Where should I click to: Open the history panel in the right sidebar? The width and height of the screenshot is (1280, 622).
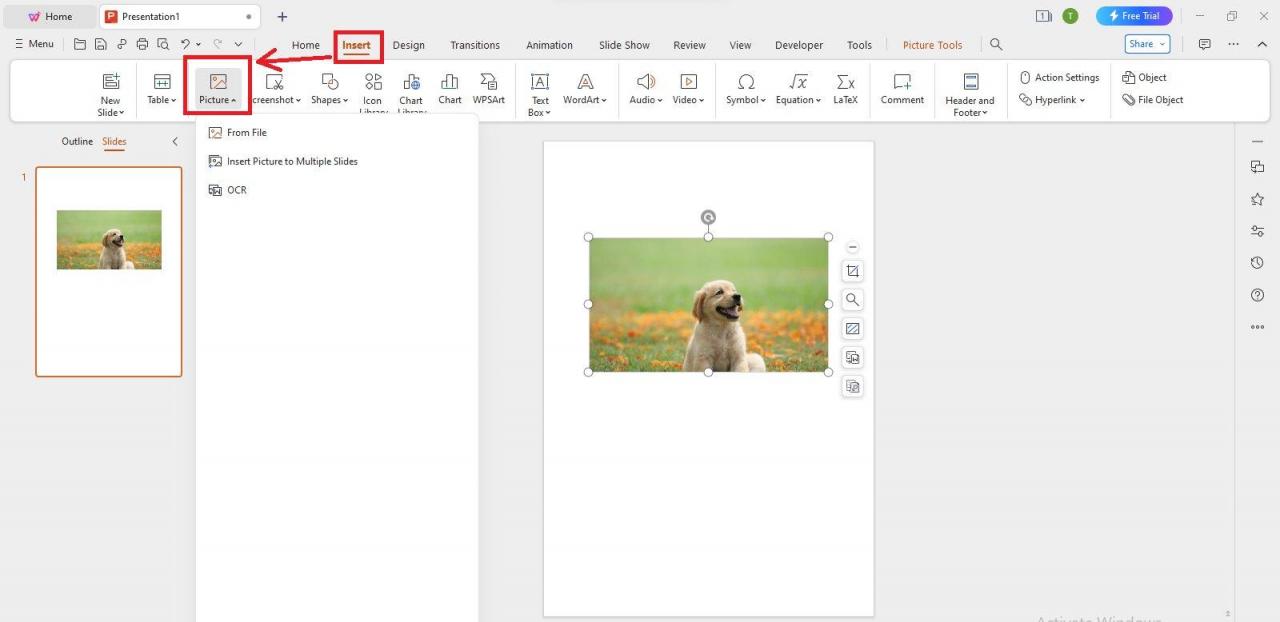point(1257,262)
